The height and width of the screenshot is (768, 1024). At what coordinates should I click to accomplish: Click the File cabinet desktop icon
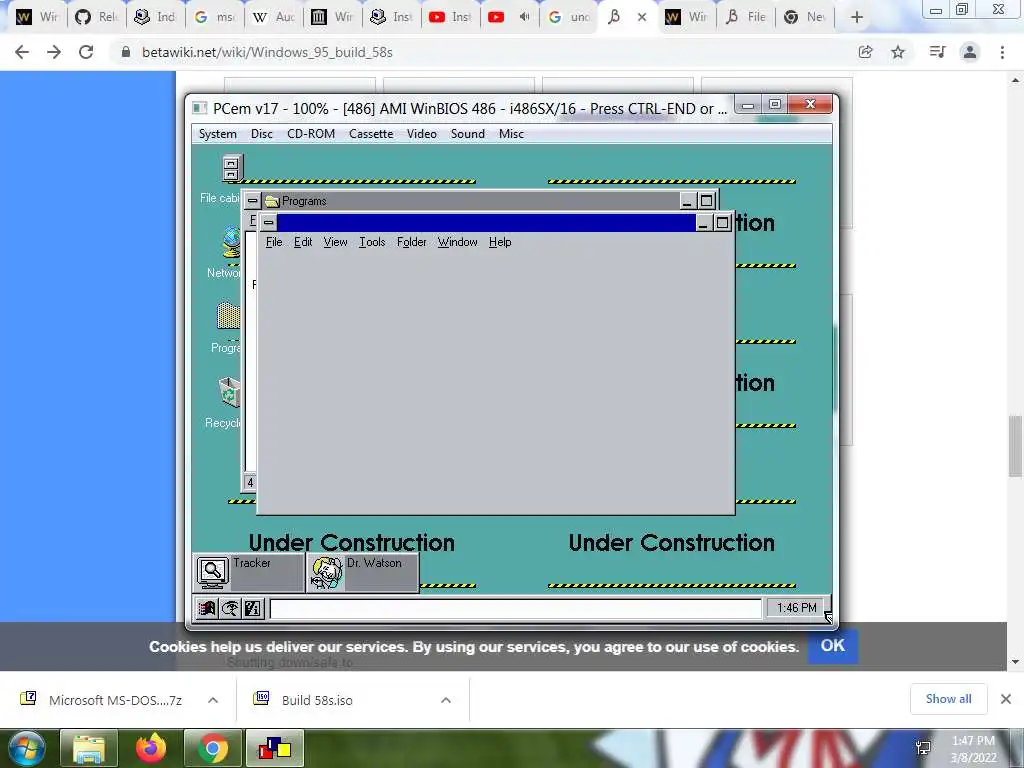tap(231, 168)
